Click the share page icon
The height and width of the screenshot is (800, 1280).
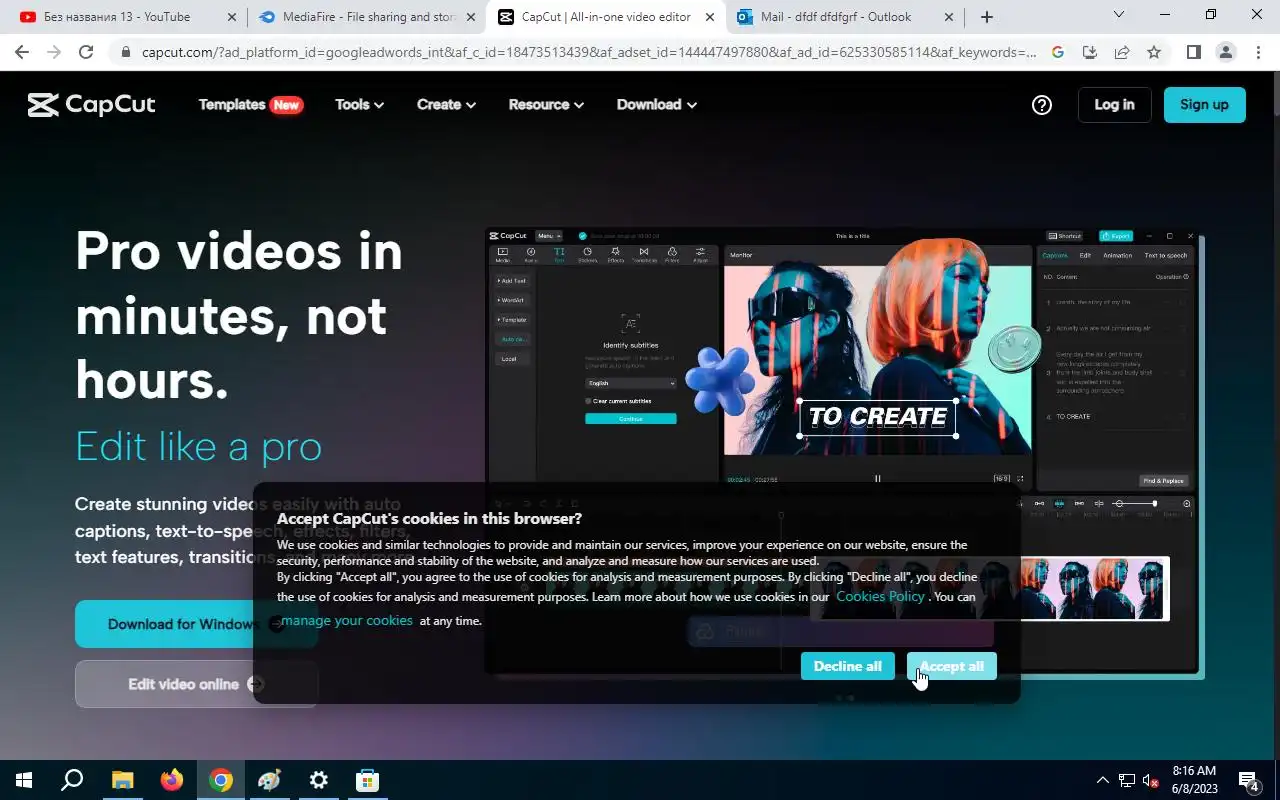tap(1122, 52)
